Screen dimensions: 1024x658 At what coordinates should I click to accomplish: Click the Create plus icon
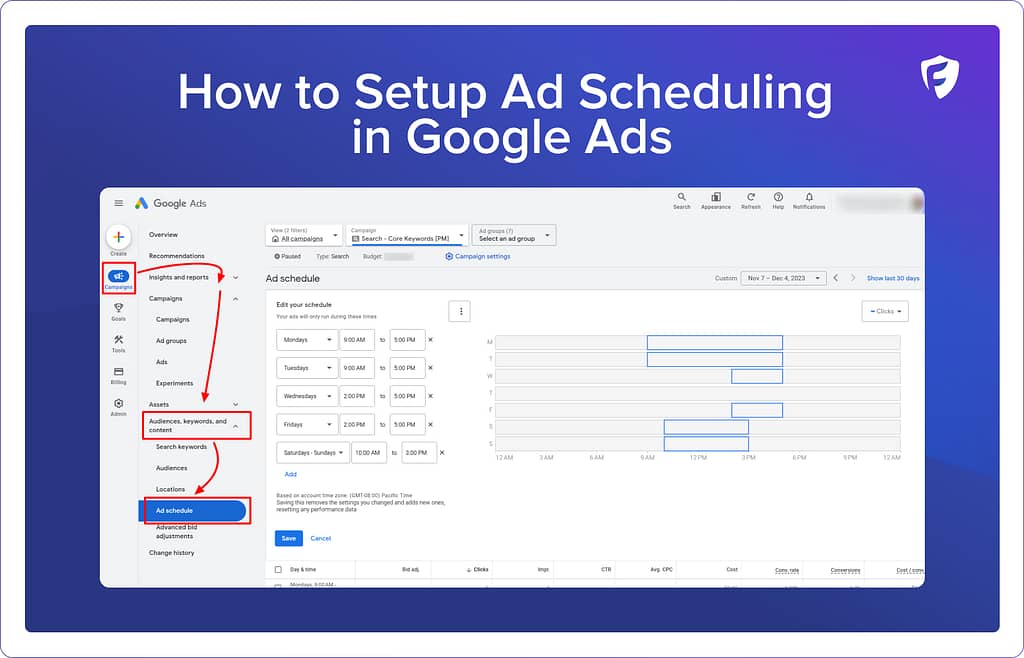tap(118, 238)
